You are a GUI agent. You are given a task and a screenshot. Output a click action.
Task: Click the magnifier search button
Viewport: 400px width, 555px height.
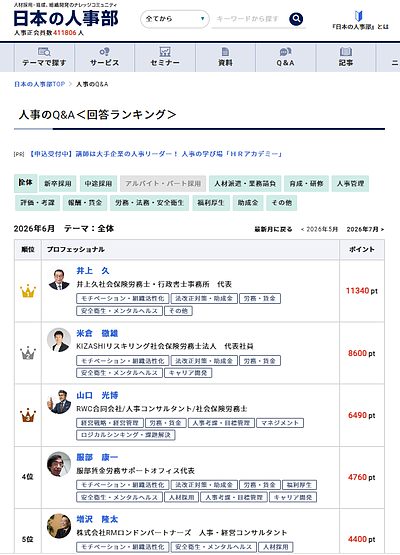click(296, 19)
